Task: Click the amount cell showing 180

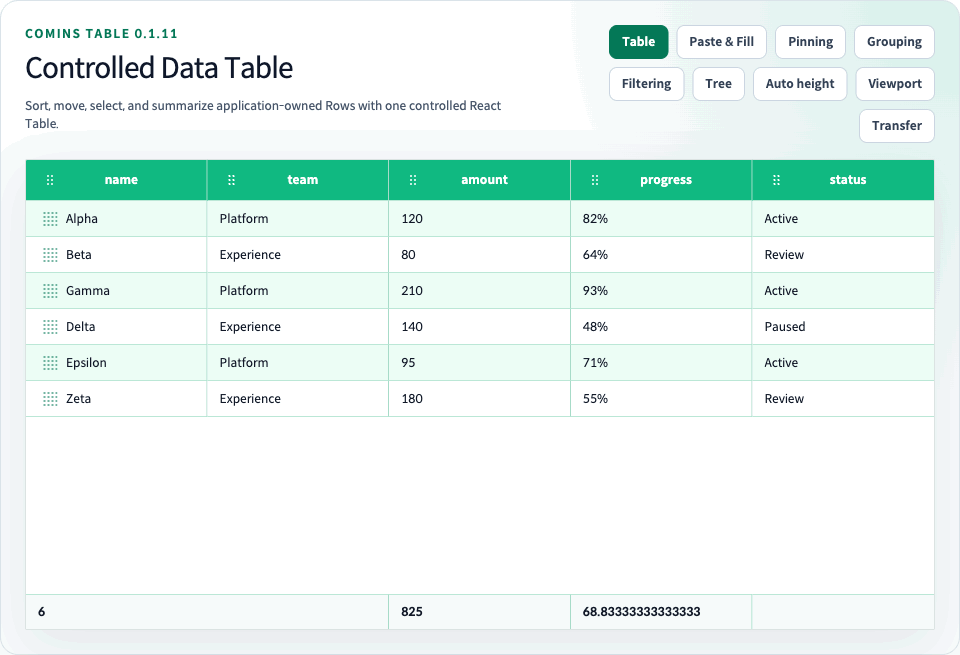Action: tap(479, 399)
